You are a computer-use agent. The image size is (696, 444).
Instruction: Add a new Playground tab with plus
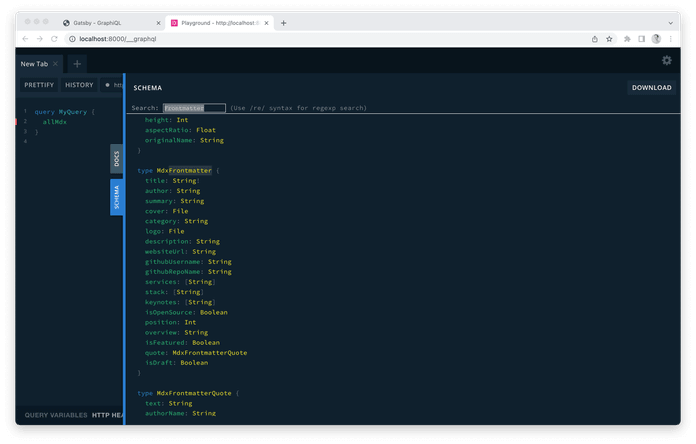pos(77,64)
